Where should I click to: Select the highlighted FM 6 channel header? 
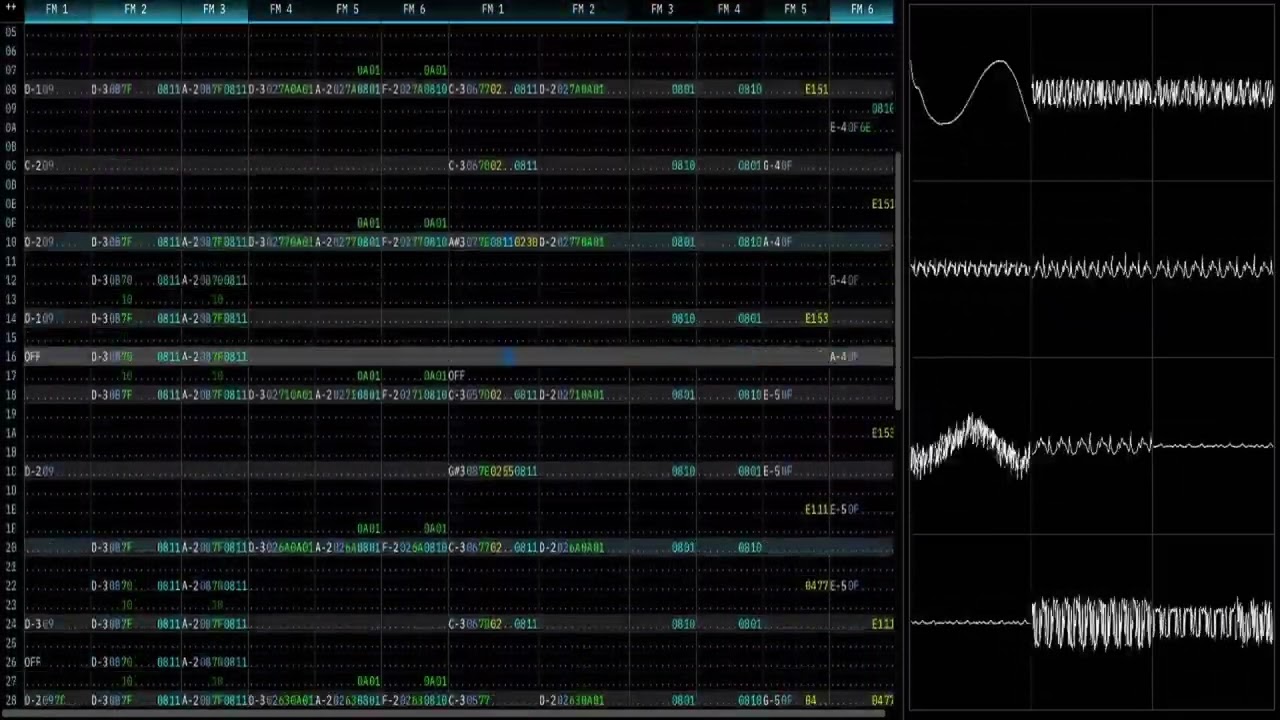click(862, 9)
